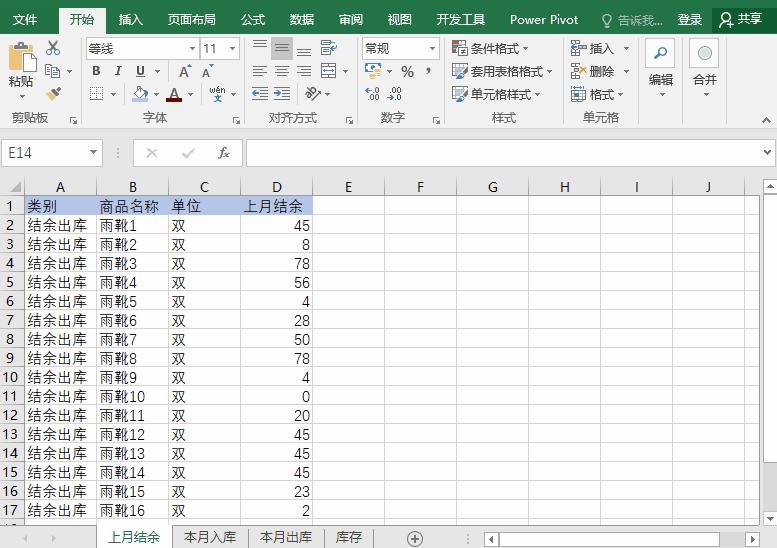Decrease font size with small A
This screenshot has height=548, width=777.
point(208,71)
